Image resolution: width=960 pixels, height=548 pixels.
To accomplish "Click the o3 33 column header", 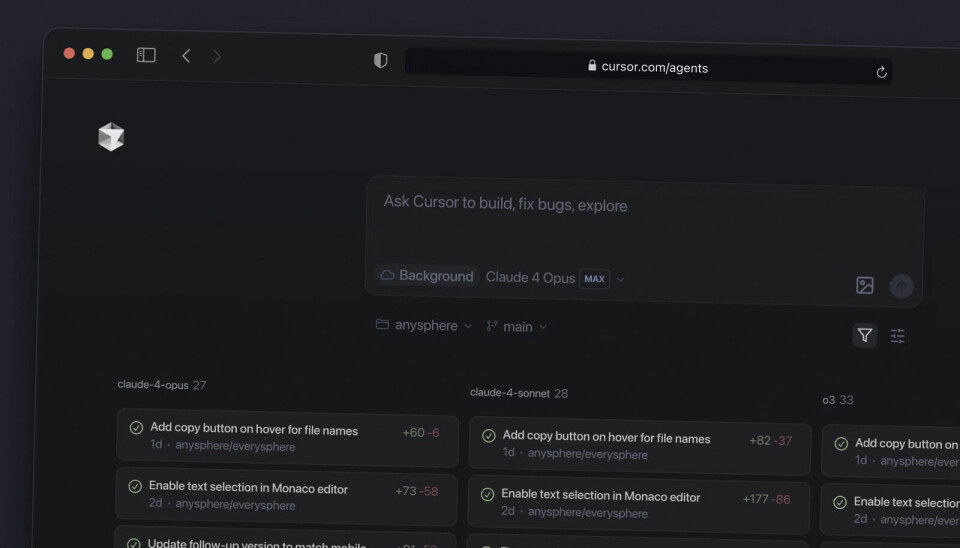I will (838, 400).
